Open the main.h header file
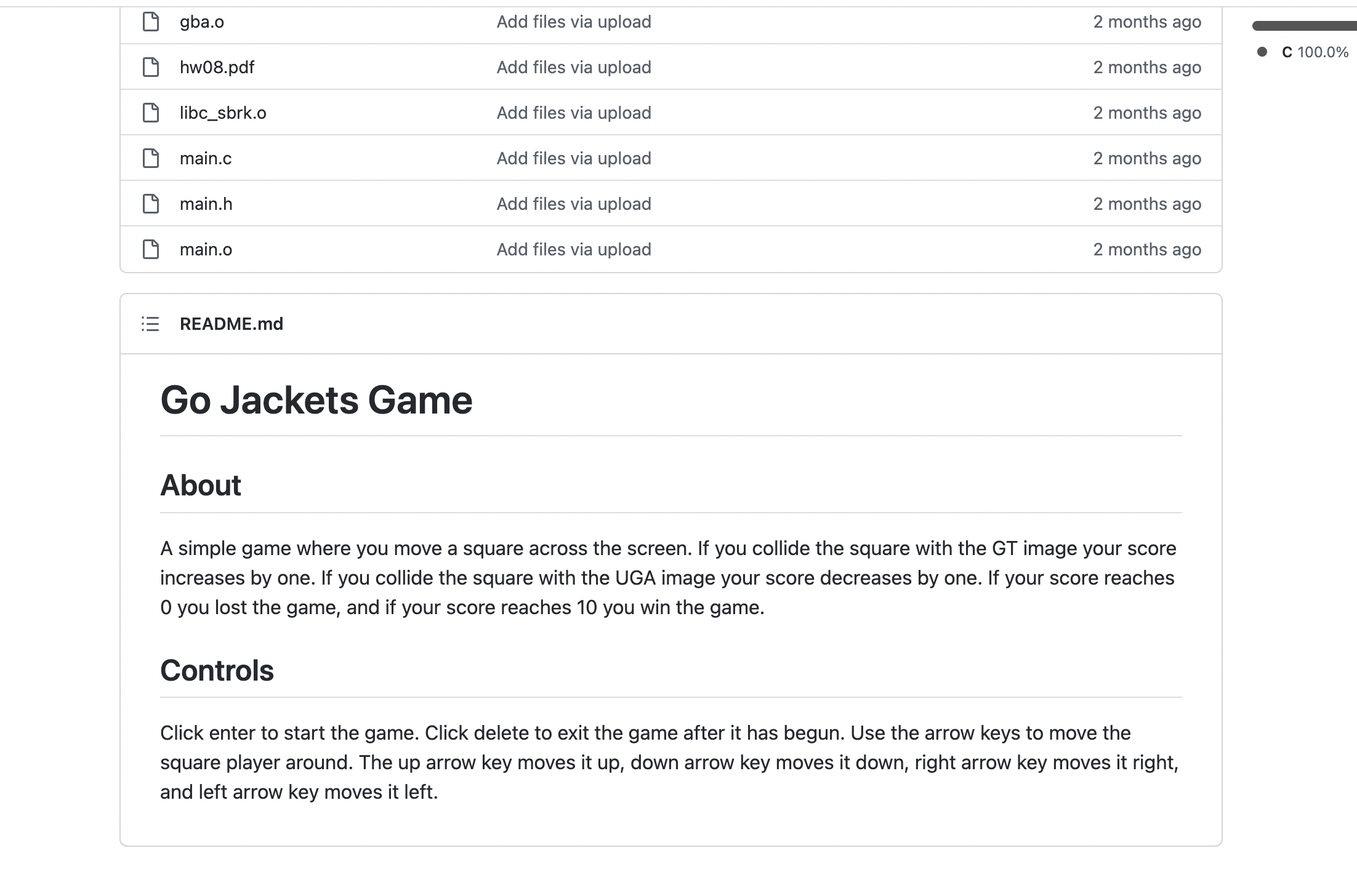Image resolution: width=1357 pixels, height=896 pixels. point(206,204)
